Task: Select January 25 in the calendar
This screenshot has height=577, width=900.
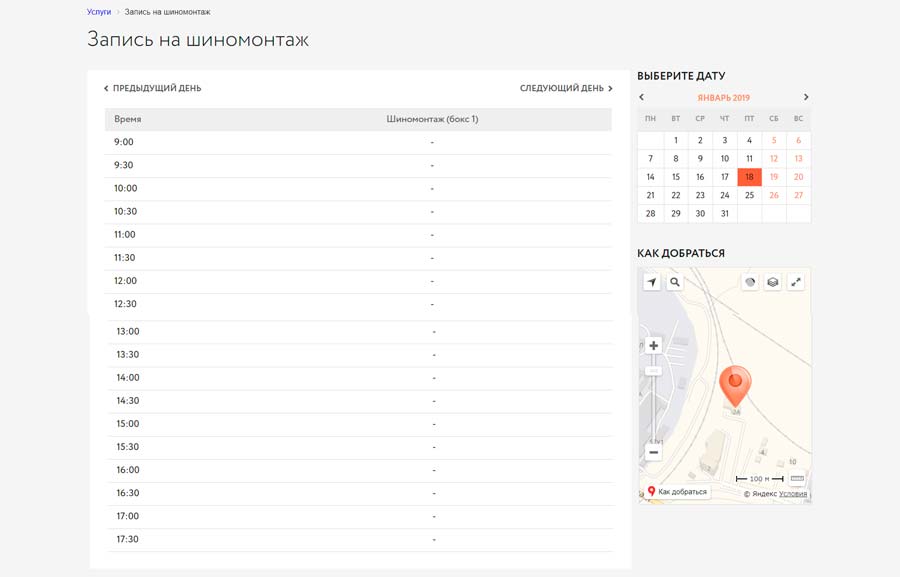Action: tap(749, 195)
